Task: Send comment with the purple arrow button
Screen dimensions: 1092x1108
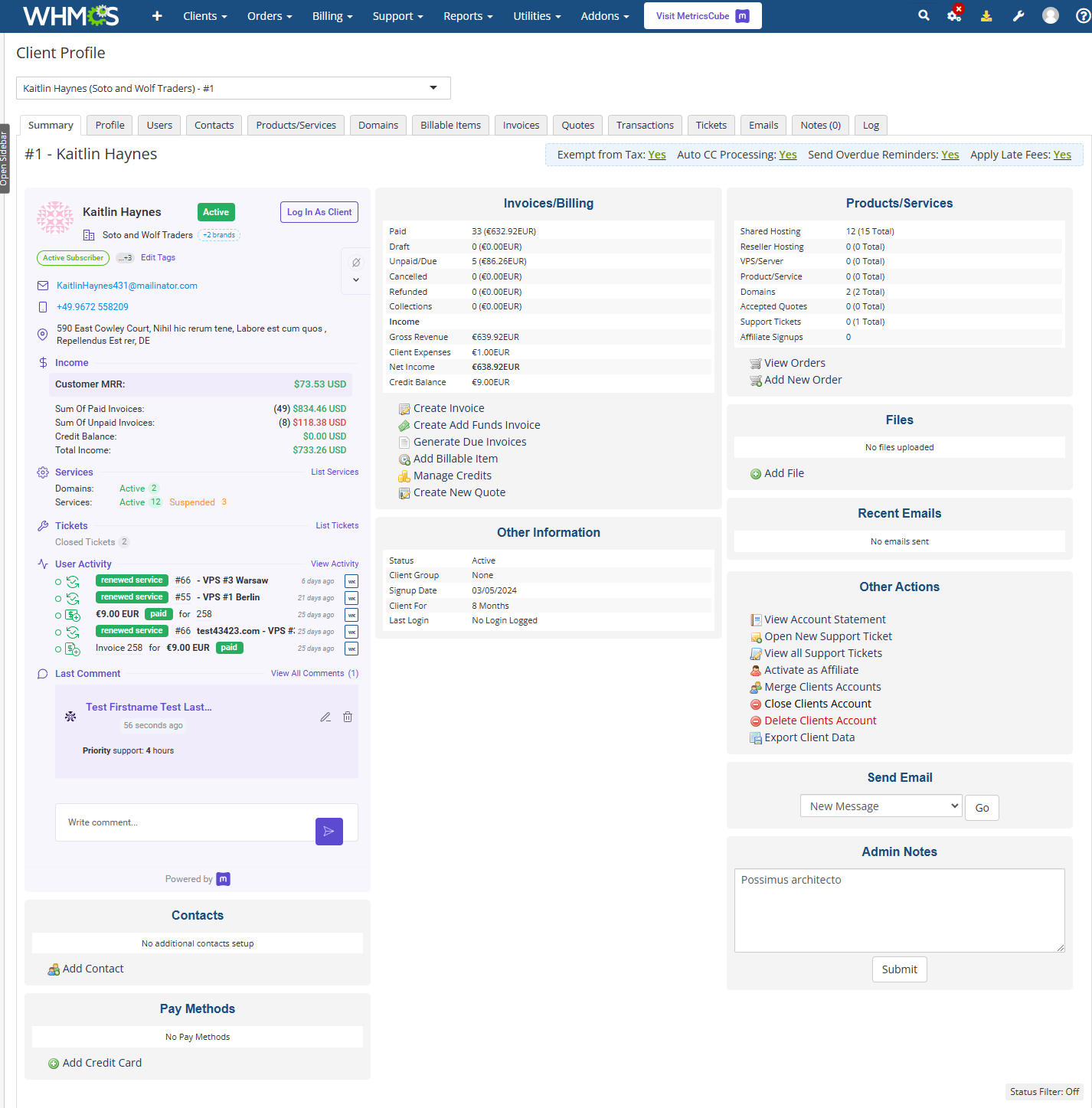Action: tap(329, 832)
